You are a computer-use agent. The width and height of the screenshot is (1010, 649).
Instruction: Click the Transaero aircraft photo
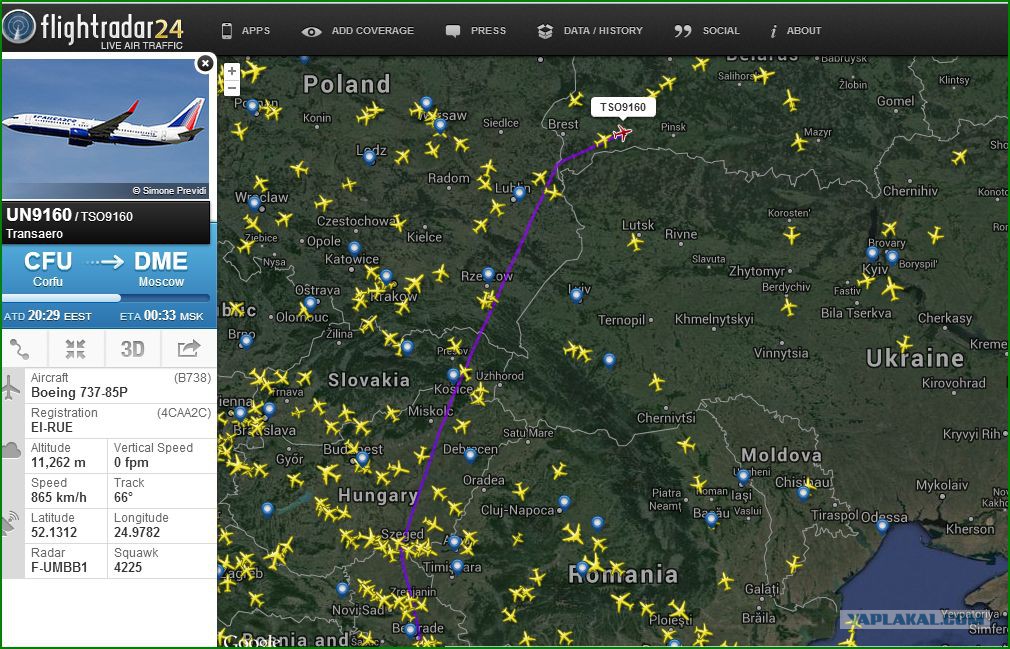coord(106,129)
